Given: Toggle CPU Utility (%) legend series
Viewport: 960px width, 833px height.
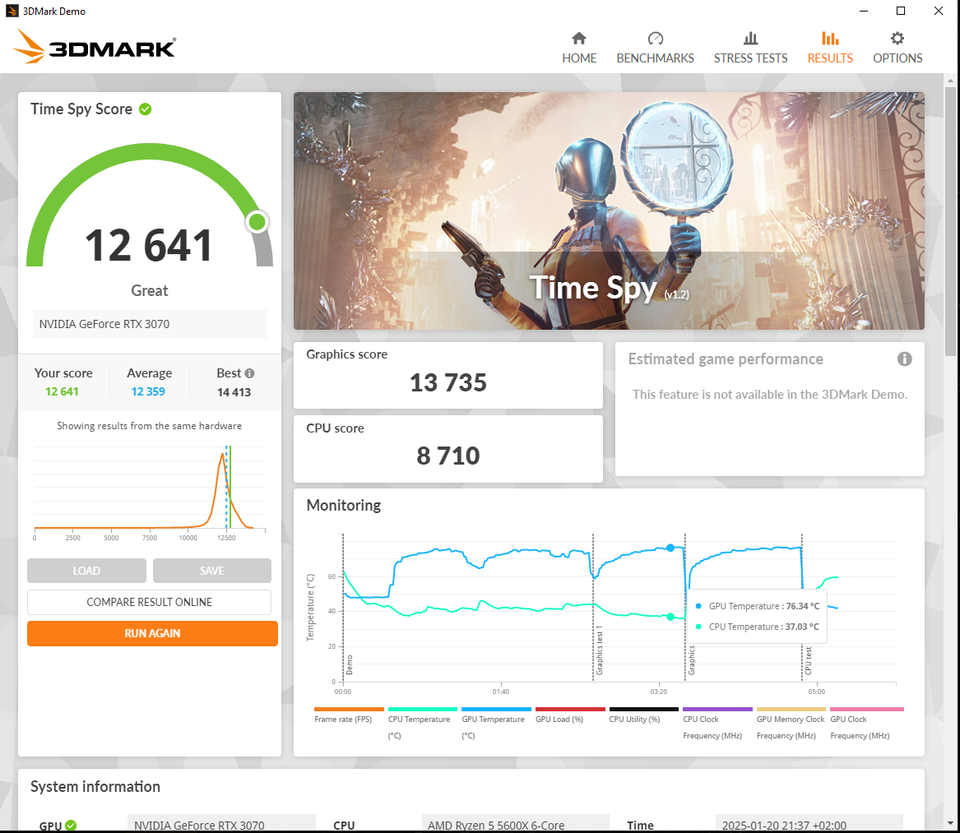Looking at the screenshot, I should tap(634, 719).
